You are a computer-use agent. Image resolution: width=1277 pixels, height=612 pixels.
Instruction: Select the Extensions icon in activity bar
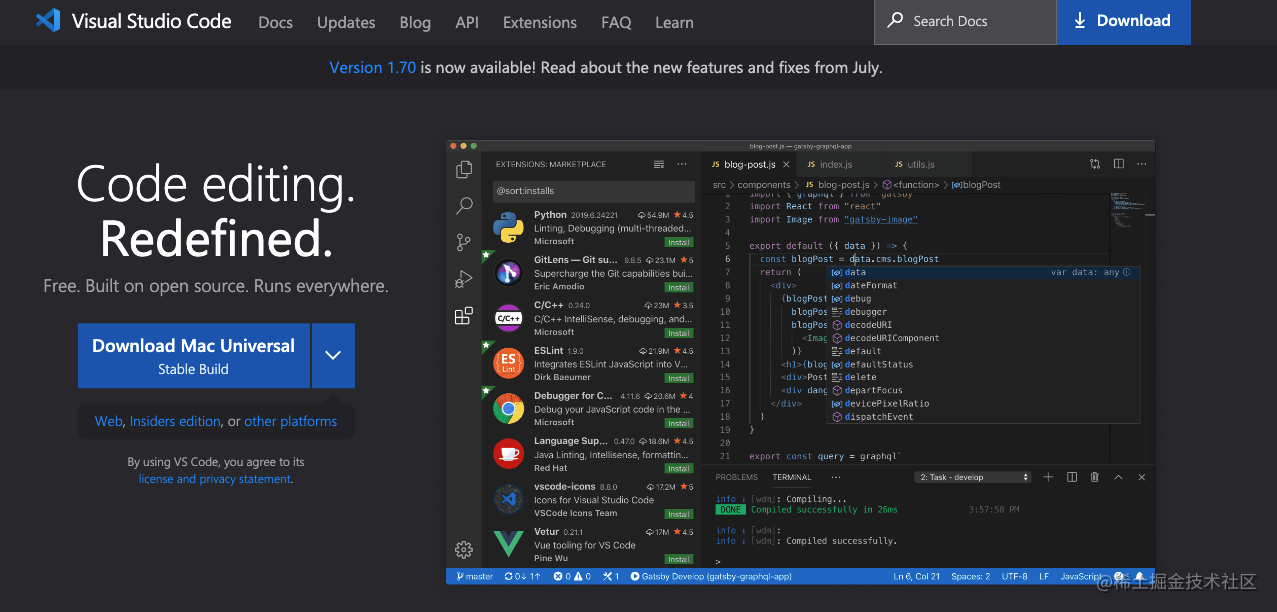(464, 316)
